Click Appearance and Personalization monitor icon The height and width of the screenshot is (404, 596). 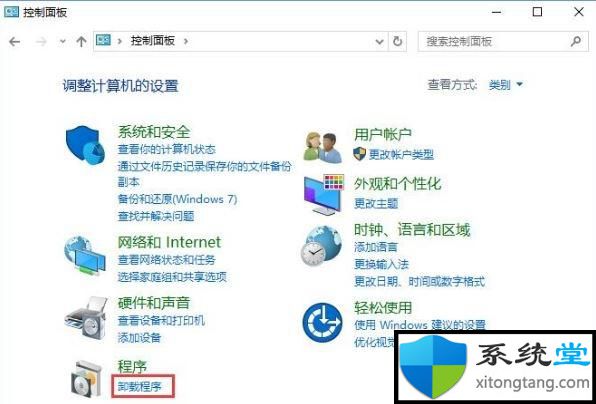pos(323,195)
